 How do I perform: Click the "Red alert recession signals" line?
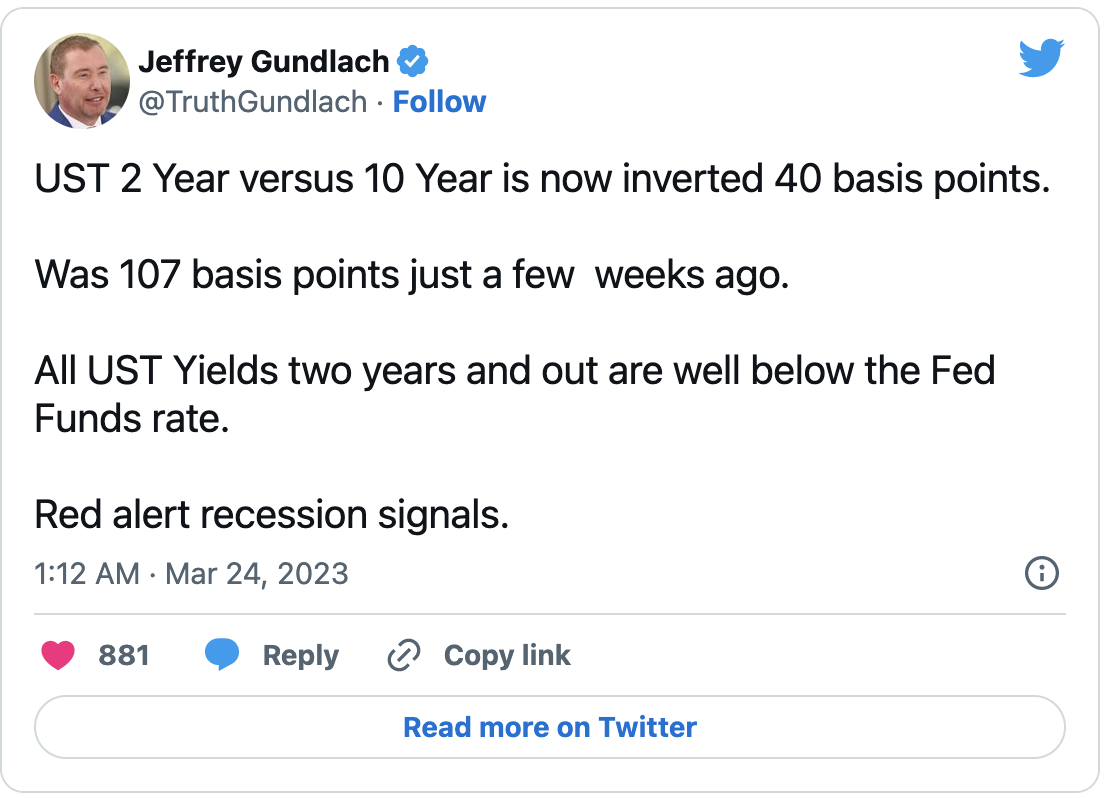[x=272, y=514]
